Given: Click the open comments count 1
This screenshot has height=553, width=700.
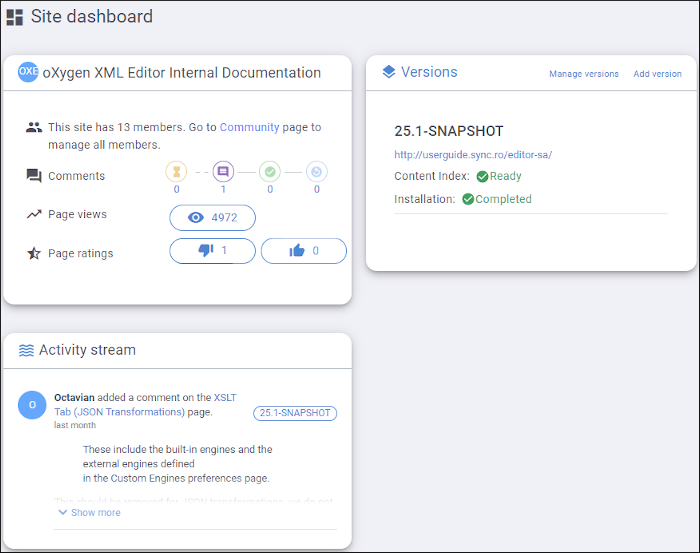Looking at the screenshot, I should click(x=223, y=189).
